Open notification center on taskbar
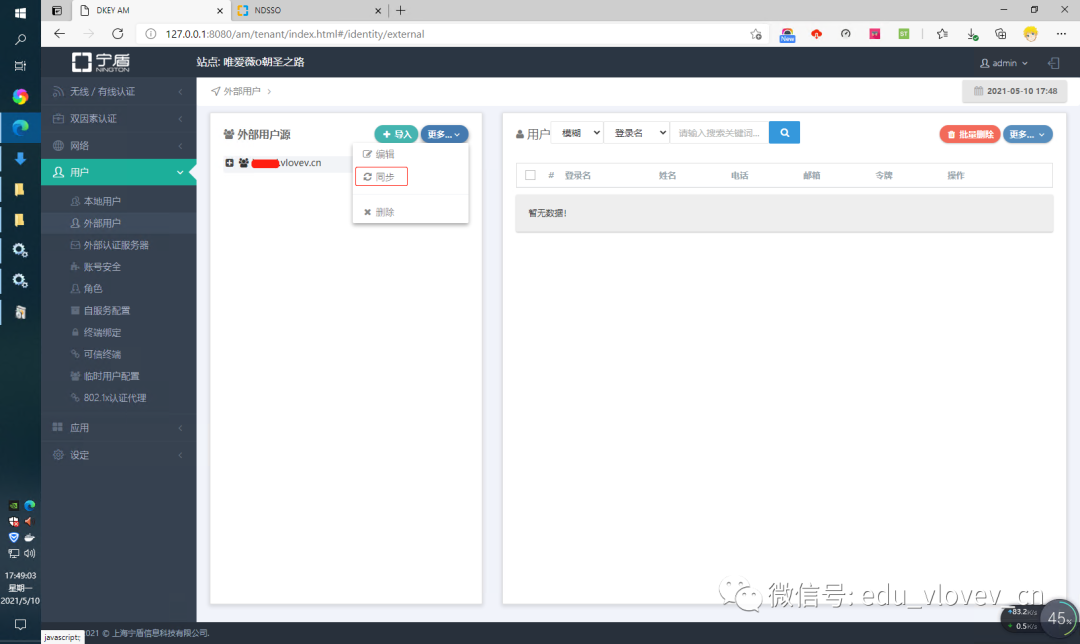1080x644 pixels. [x=20, y=624]
